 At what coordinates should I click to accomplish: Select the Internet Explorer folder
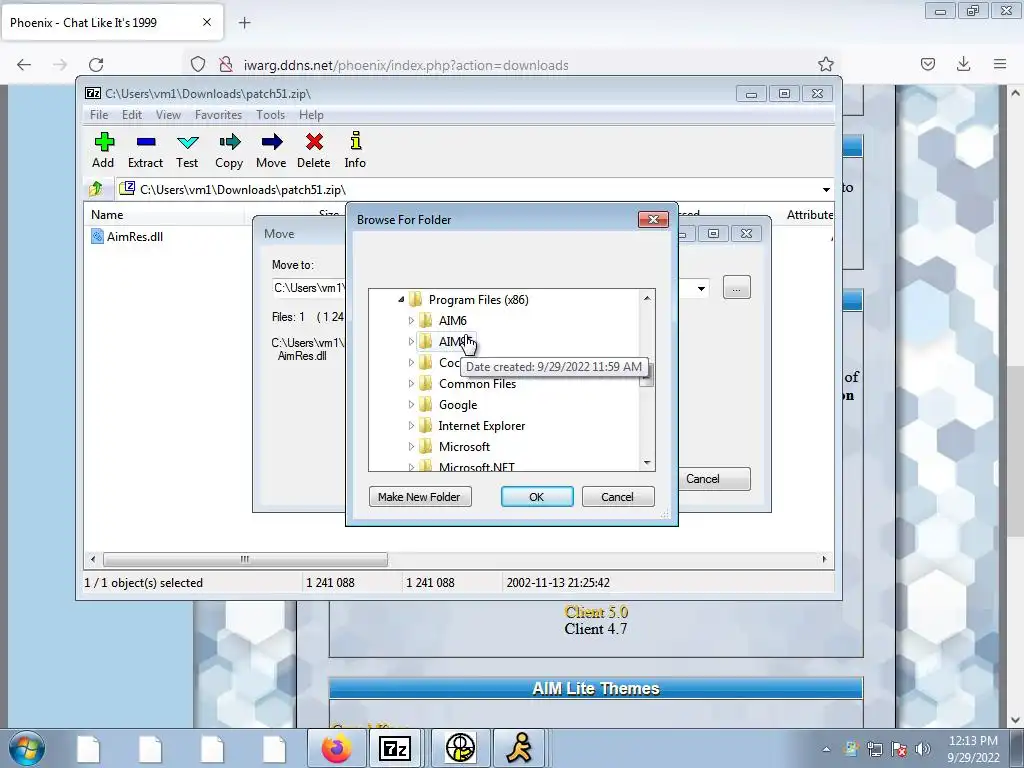[481, 425]
